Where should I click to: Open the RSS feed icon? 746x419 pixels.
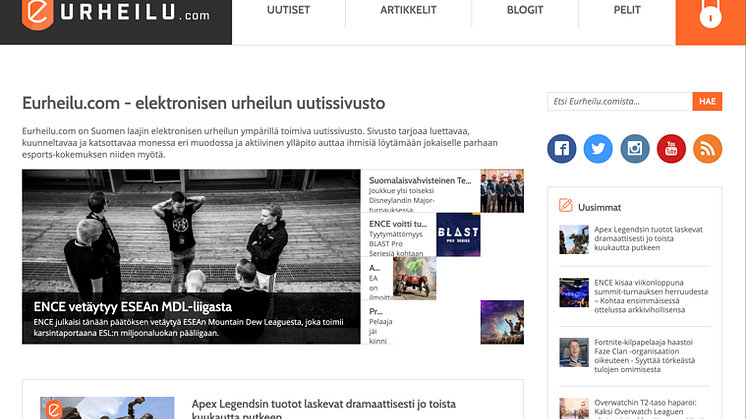[707, 149]
